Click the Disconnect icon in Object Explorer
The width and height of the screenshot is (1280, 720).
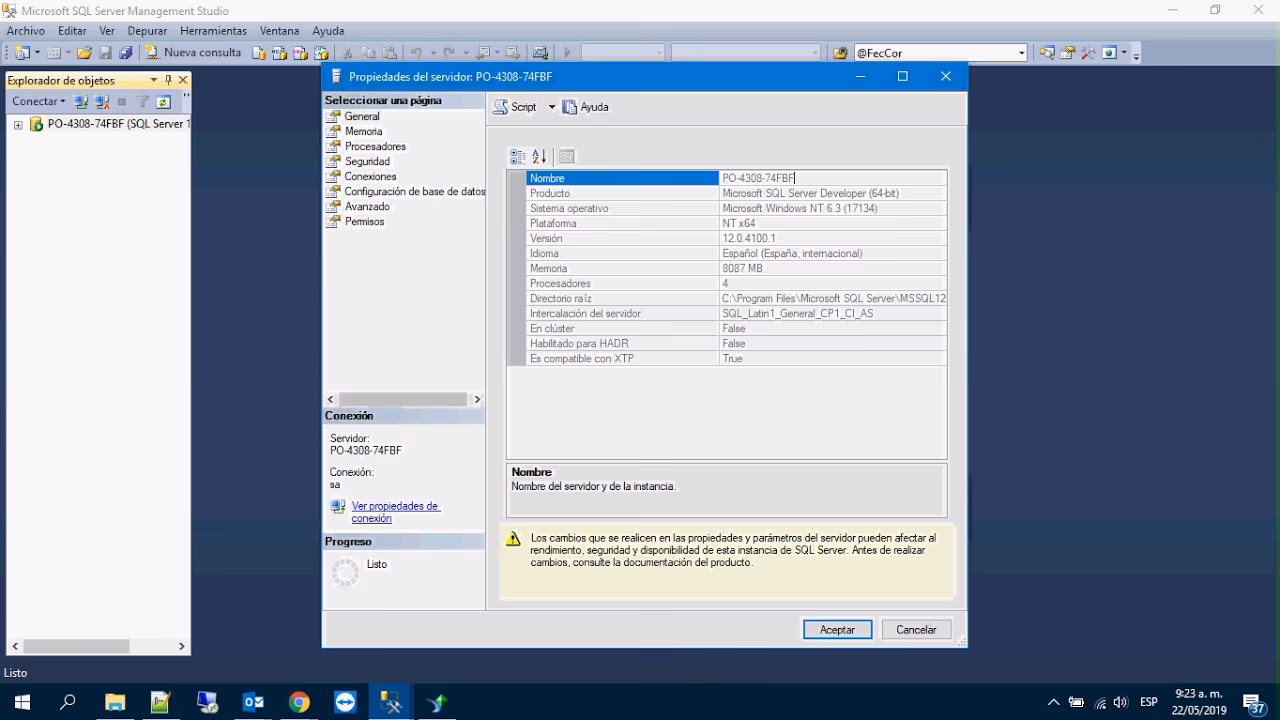102,102
